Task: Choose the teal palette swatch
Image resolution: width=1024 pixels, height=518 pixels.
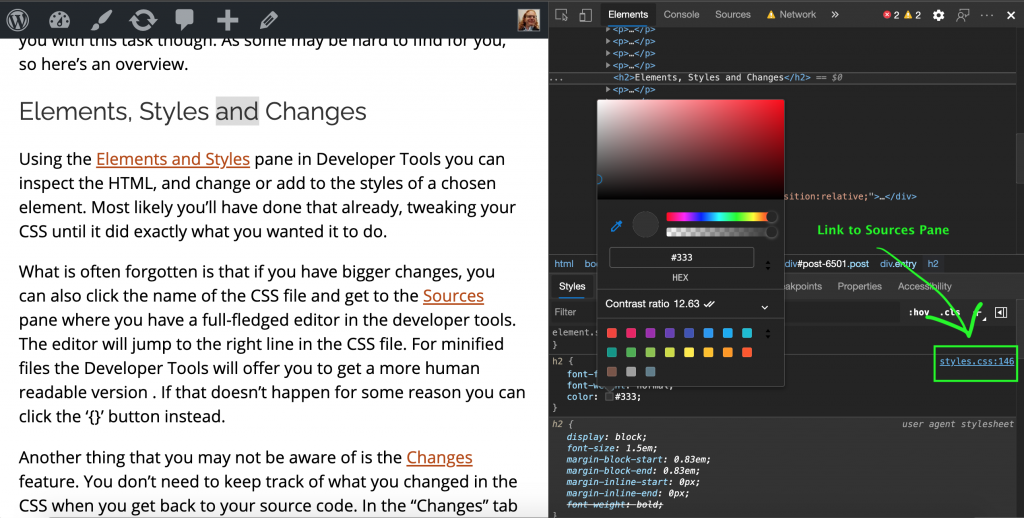Action: (612, 353)
